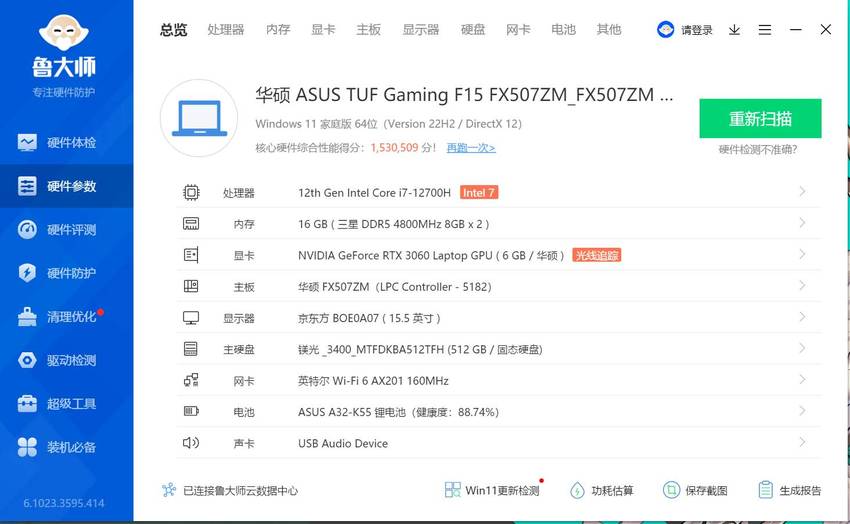Switch to the 处理器 tab
This screenshot has height=524, width=850.
[226, 30]
